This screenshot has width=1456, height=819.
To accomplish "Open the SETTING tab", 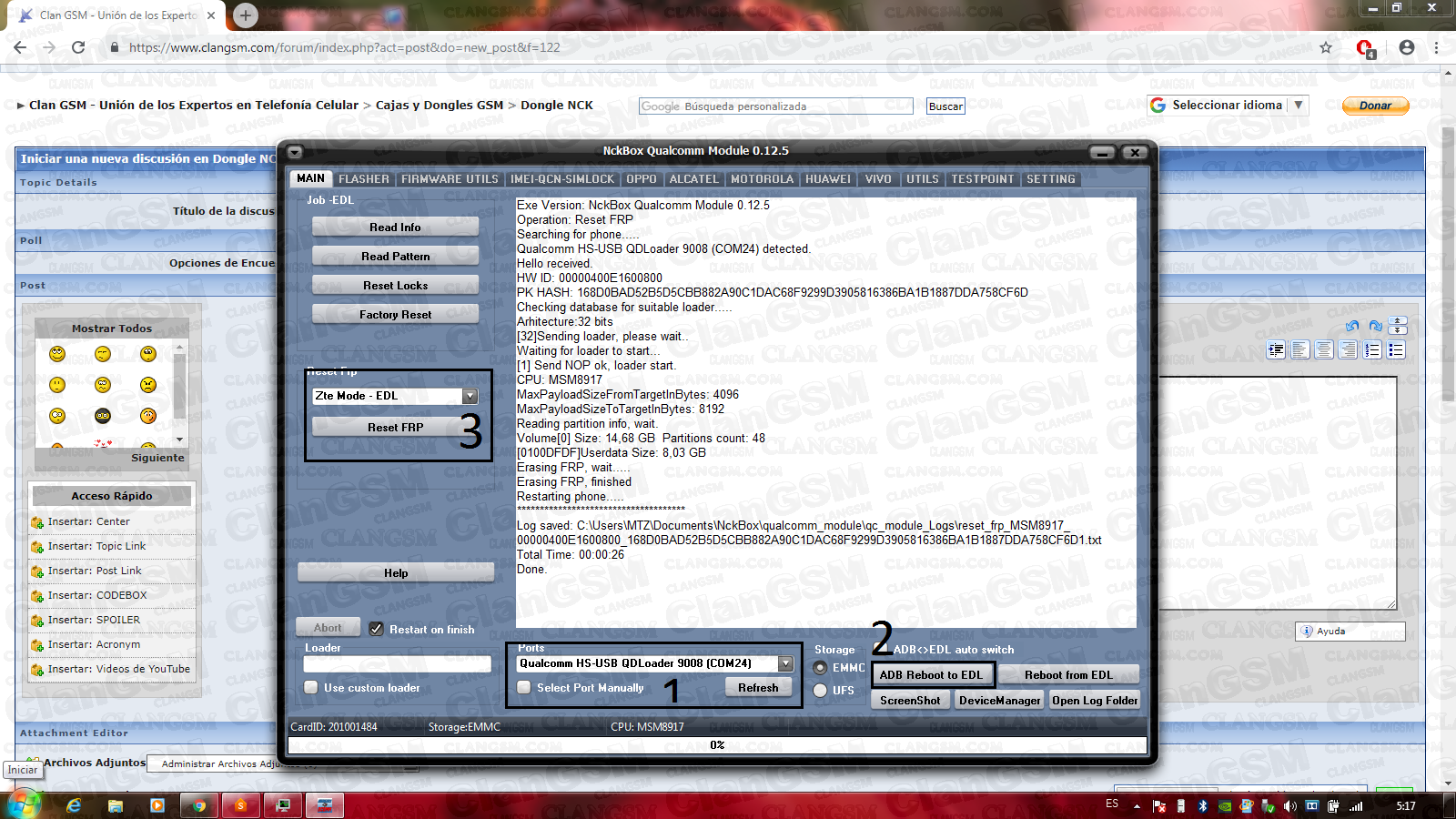I will coord(1051,179).
